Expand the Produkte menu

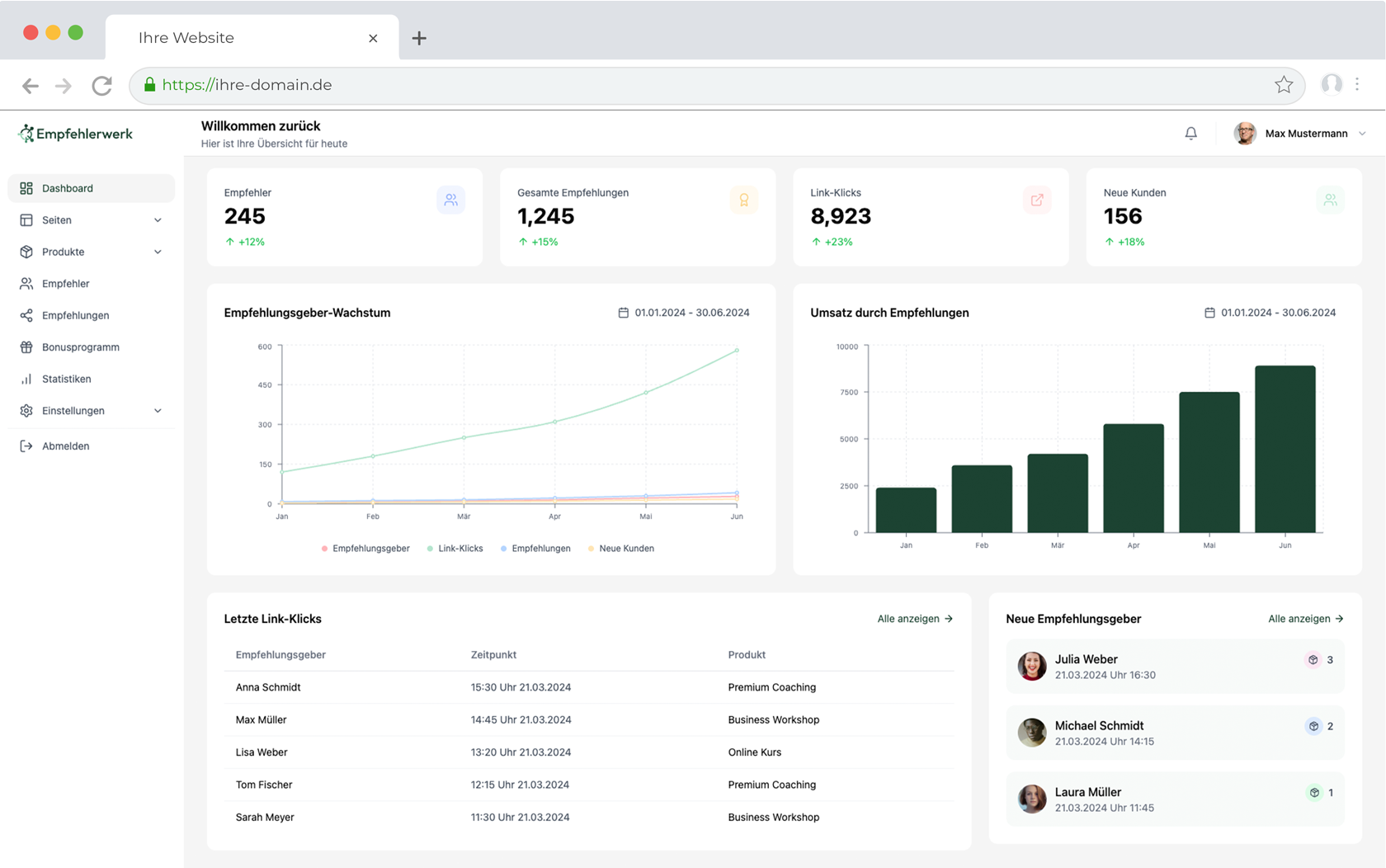(x=157, y=252)
